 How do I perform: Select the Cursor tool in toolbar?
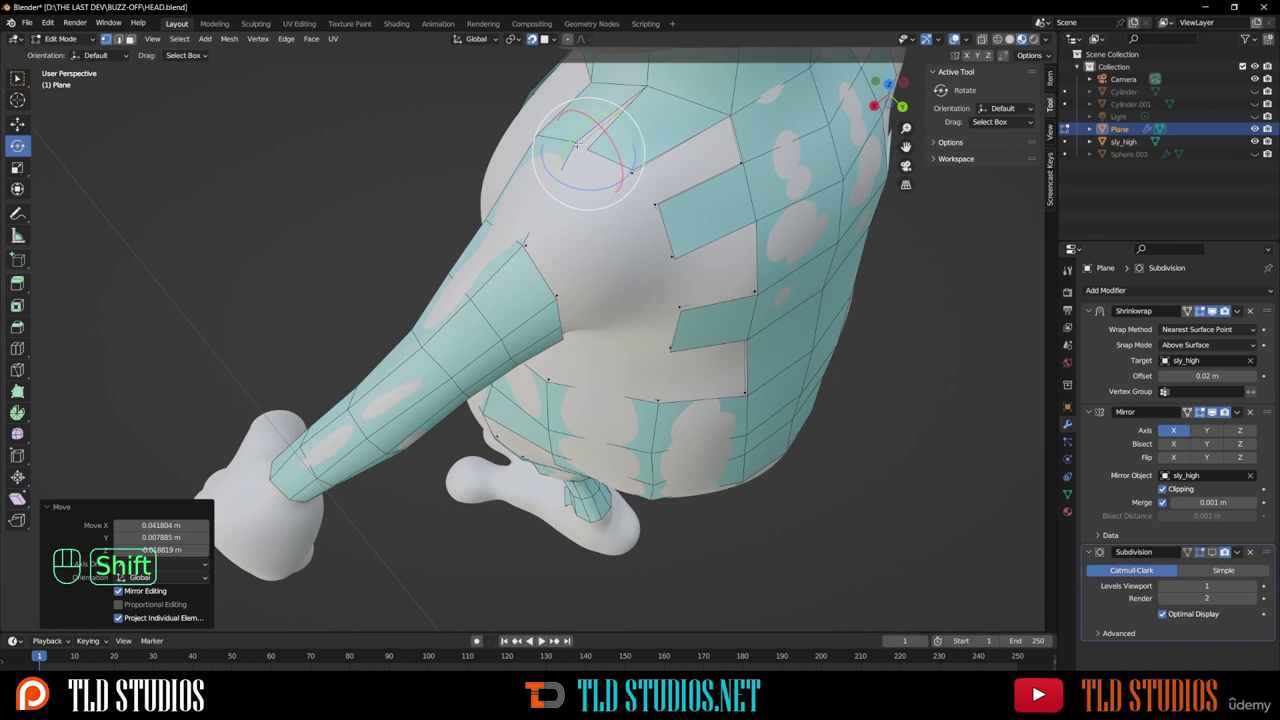tap(17, 100)
